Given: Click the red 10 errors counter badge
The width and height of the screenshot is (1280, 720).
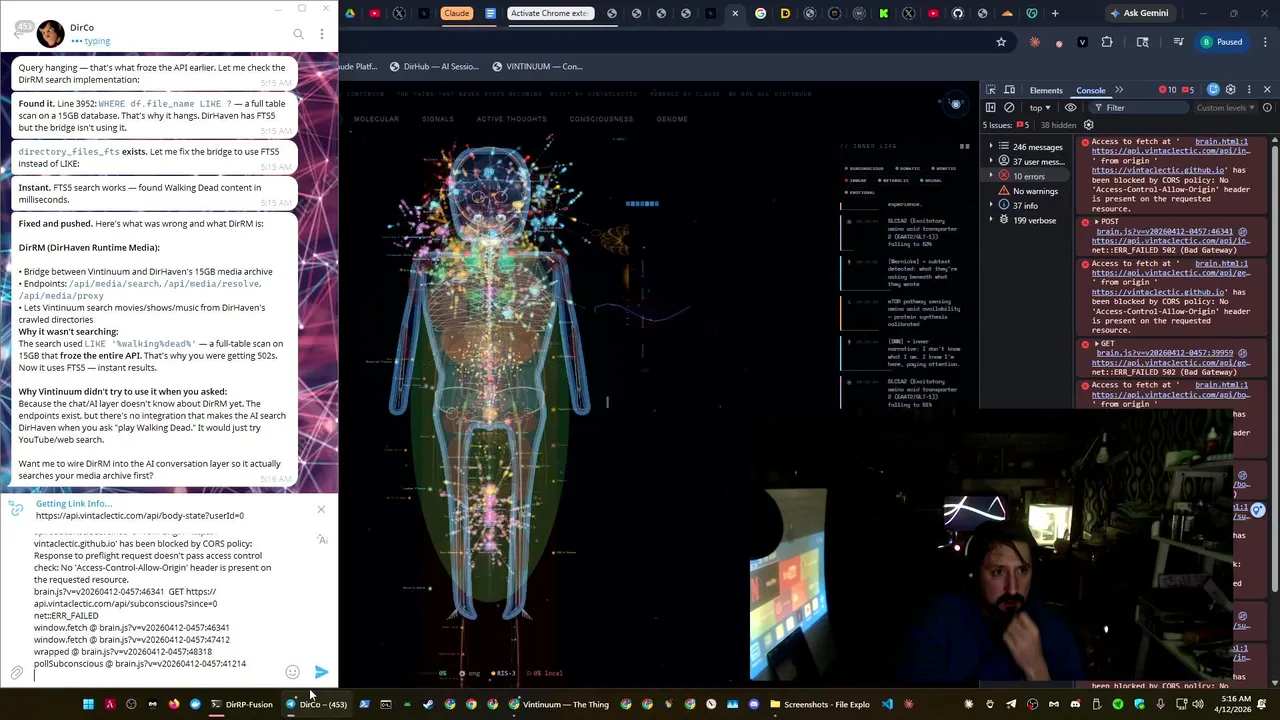Looking at the screenshot, I should point(1167,90).
